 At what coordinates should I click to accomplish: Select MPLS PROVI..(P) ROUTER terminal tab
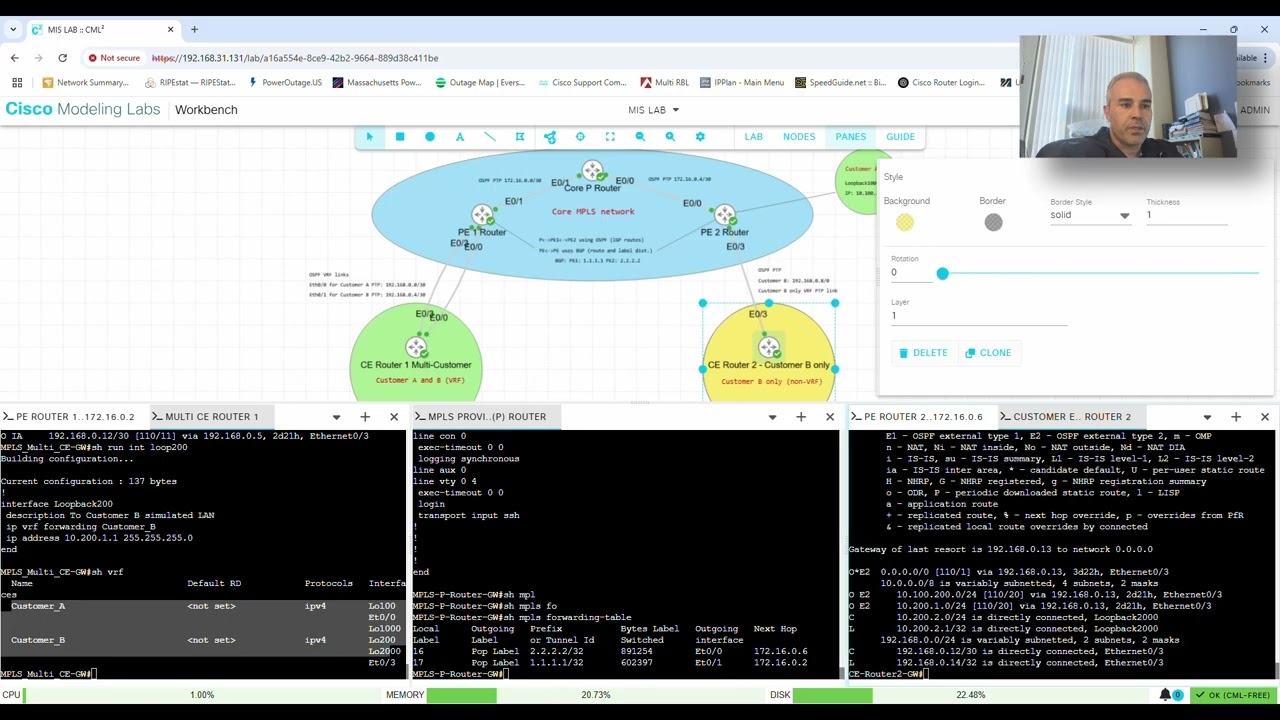point(487,416)
